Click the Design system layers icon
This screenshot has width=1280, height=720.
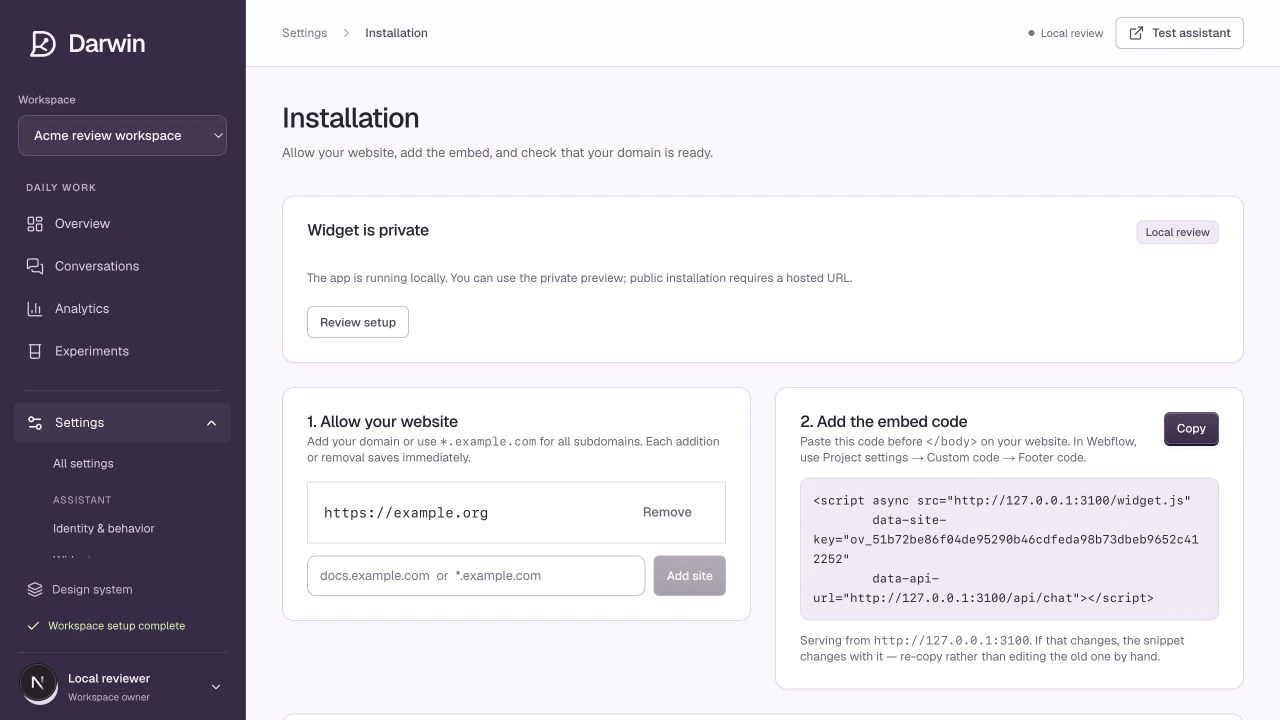(35, 589)
